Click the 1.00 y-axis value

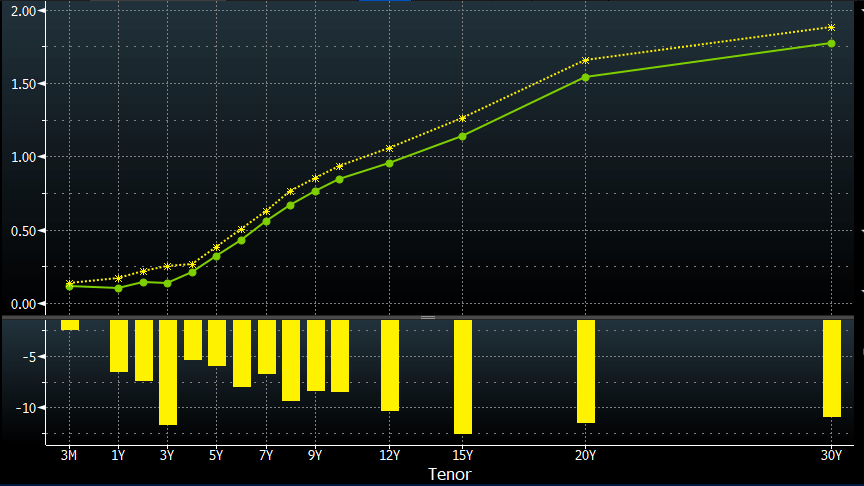tap(24, 157)
